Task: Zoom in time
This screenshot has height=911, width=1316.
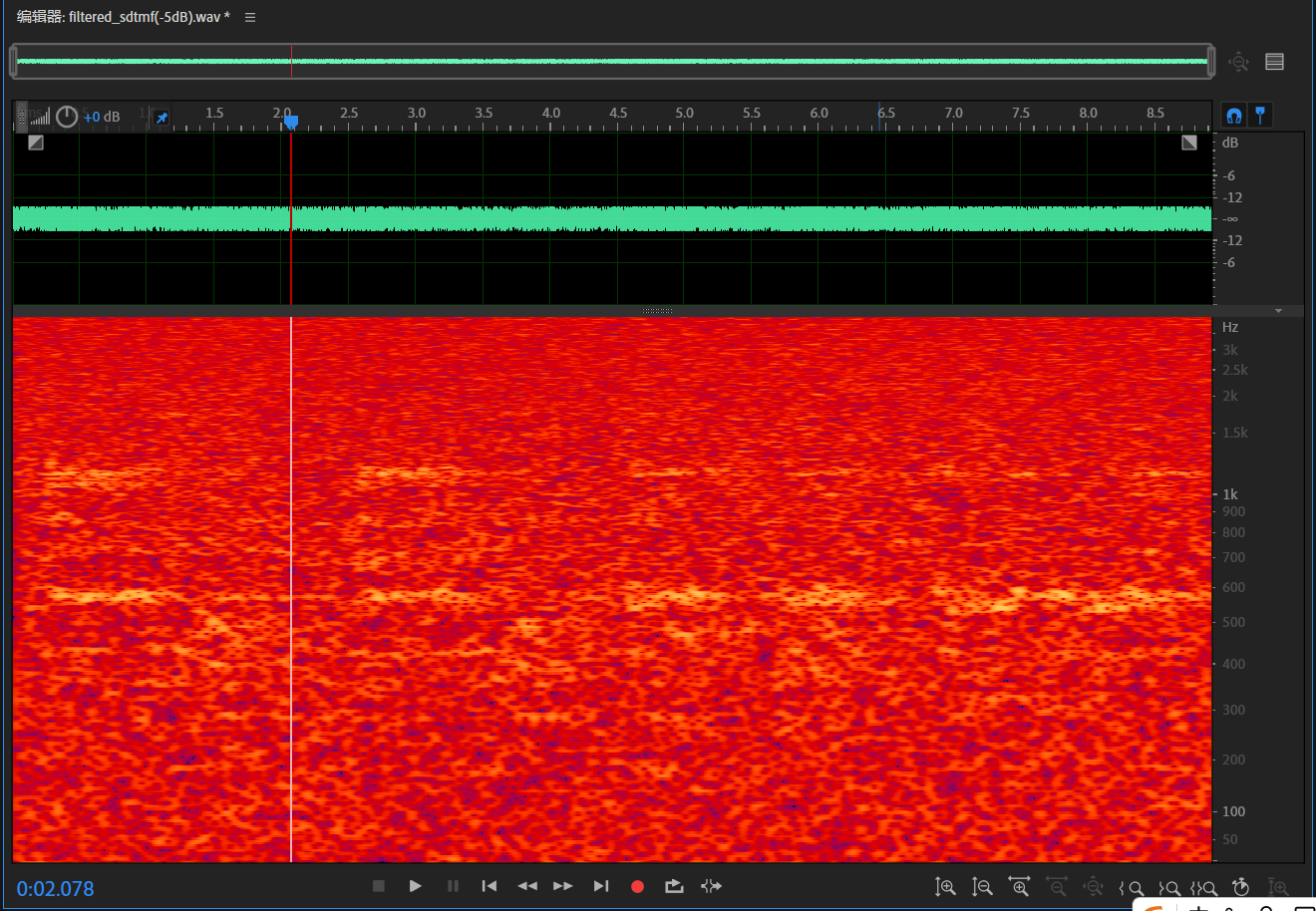Action: pyautogui.click(x=1019, y=886)
